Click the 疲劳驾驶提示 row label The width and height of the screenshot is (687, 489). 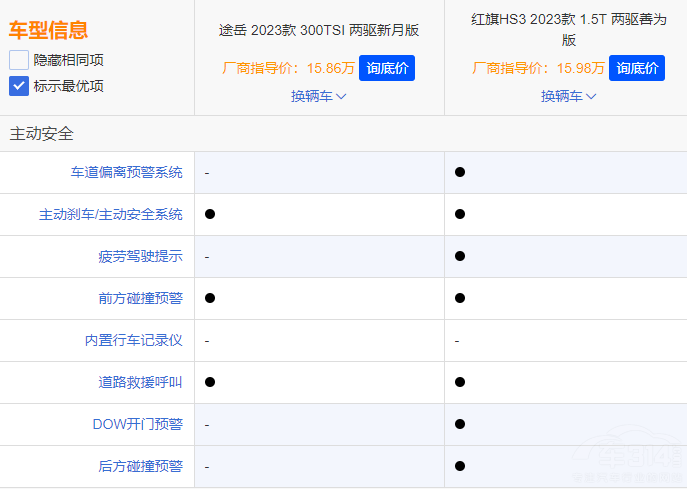click(x=140, y=256)
